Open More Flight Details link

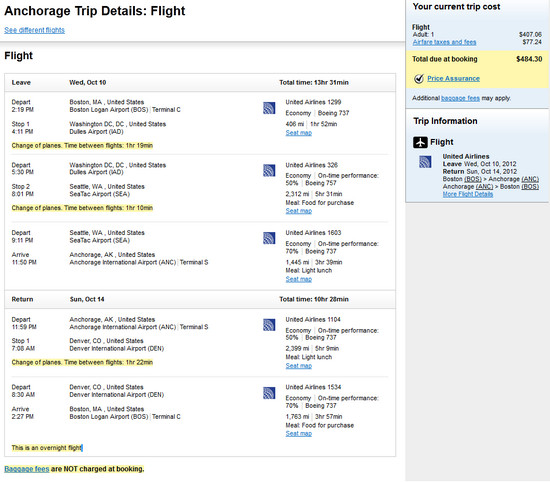[x=468, y=194]
